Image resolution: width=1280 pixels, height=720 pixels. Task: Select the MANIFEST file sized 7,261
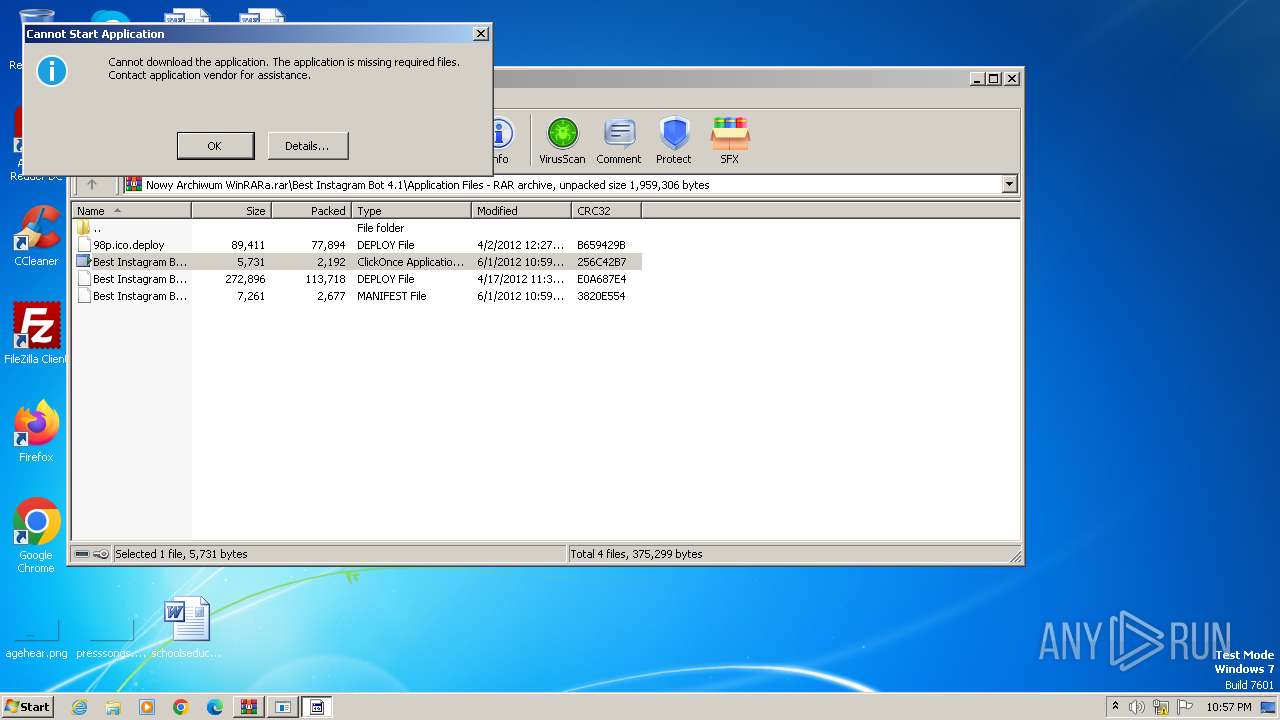[x=357, y=296]
